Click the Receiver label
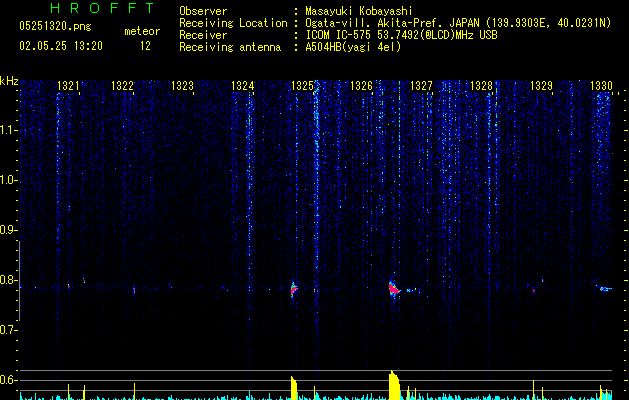This screenshot has width=629, height=400. (203, 35)
